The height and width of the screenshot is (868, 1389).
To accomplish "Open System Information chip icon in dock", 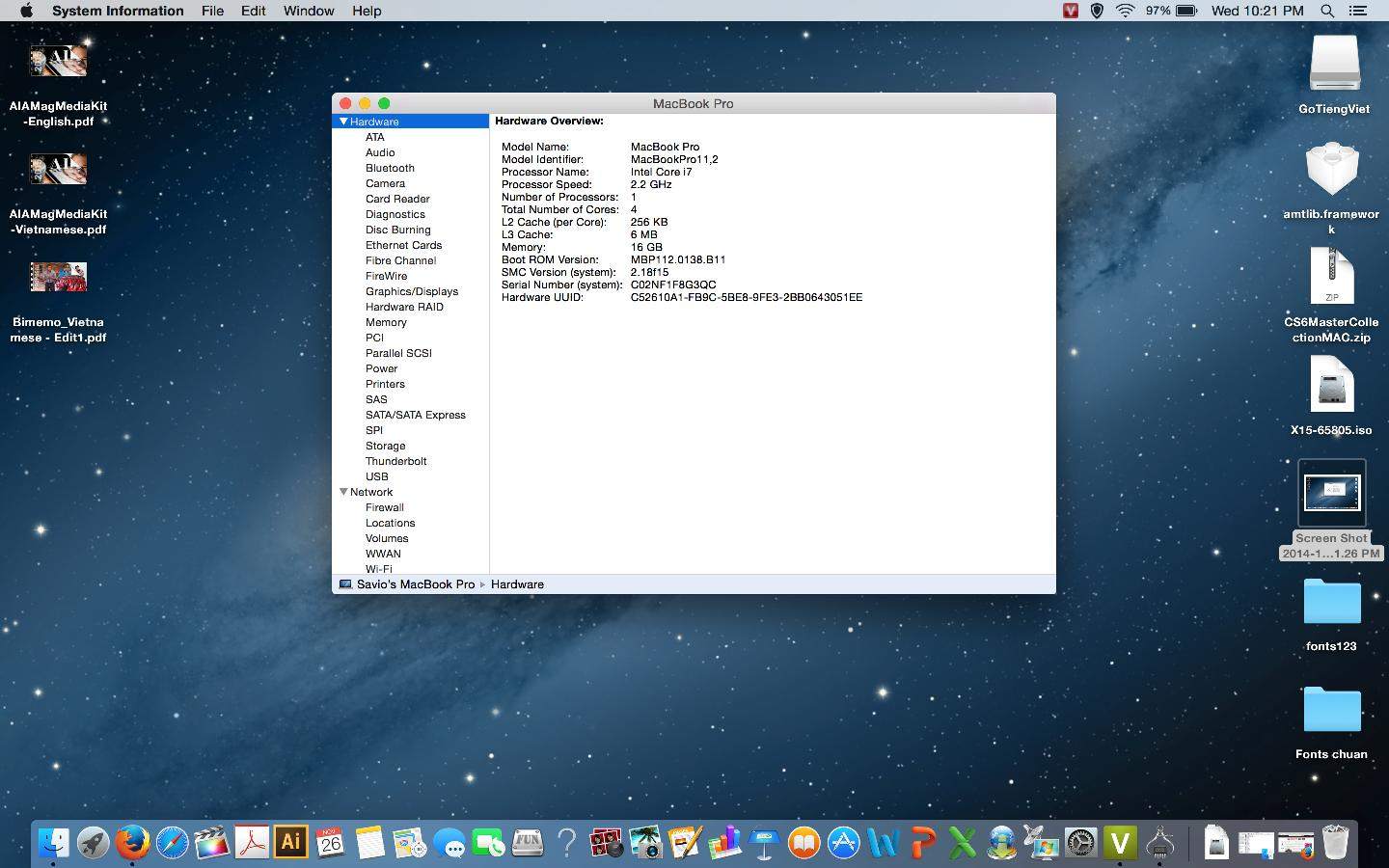I will [x=1160, y=843].
